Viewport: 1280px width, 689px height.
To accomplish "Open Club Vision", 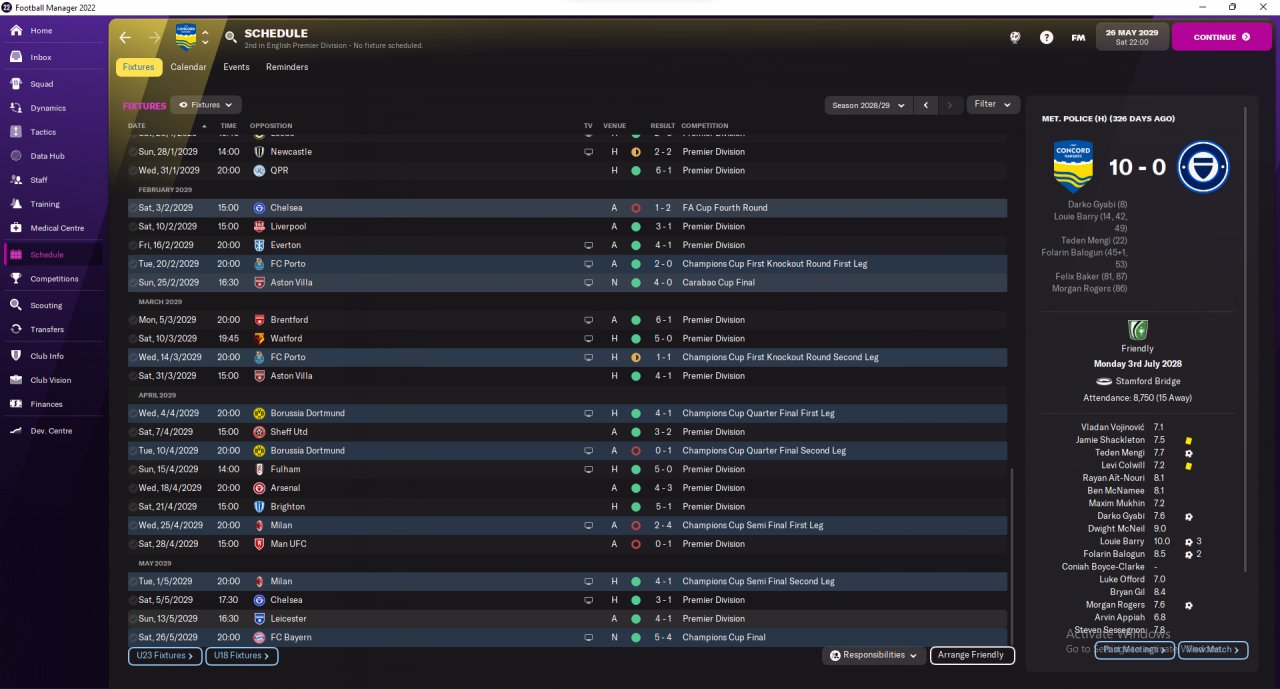I will pyautogui.click(x=54, y=380).
